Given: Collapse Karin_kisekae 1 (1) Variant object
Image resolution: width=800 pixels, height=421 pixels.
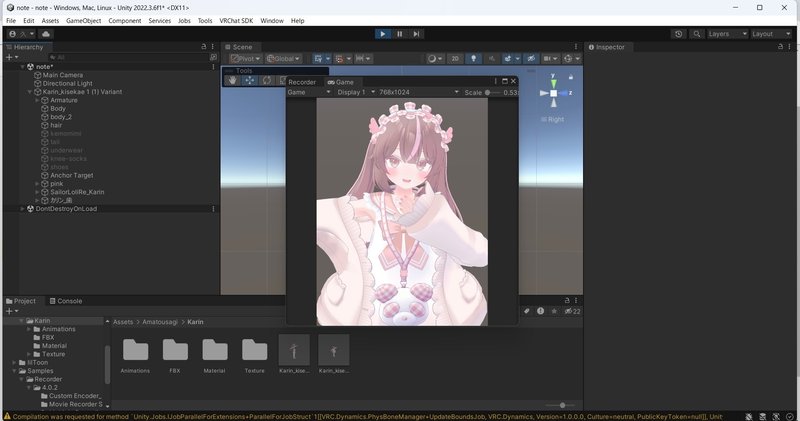Looking at the screenshot, I should (x=30, y=92).
